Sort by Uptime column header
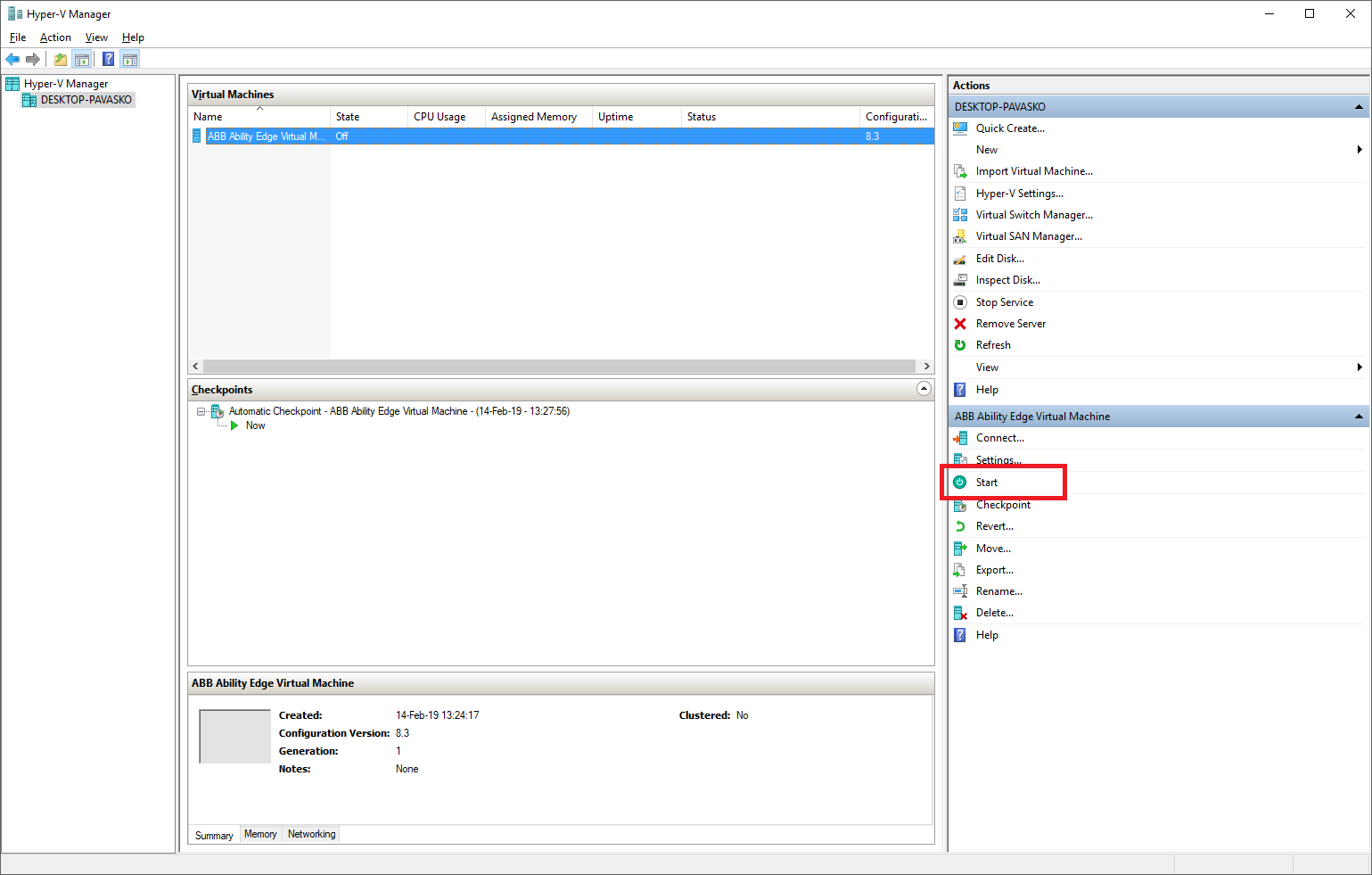 (637, 117)
